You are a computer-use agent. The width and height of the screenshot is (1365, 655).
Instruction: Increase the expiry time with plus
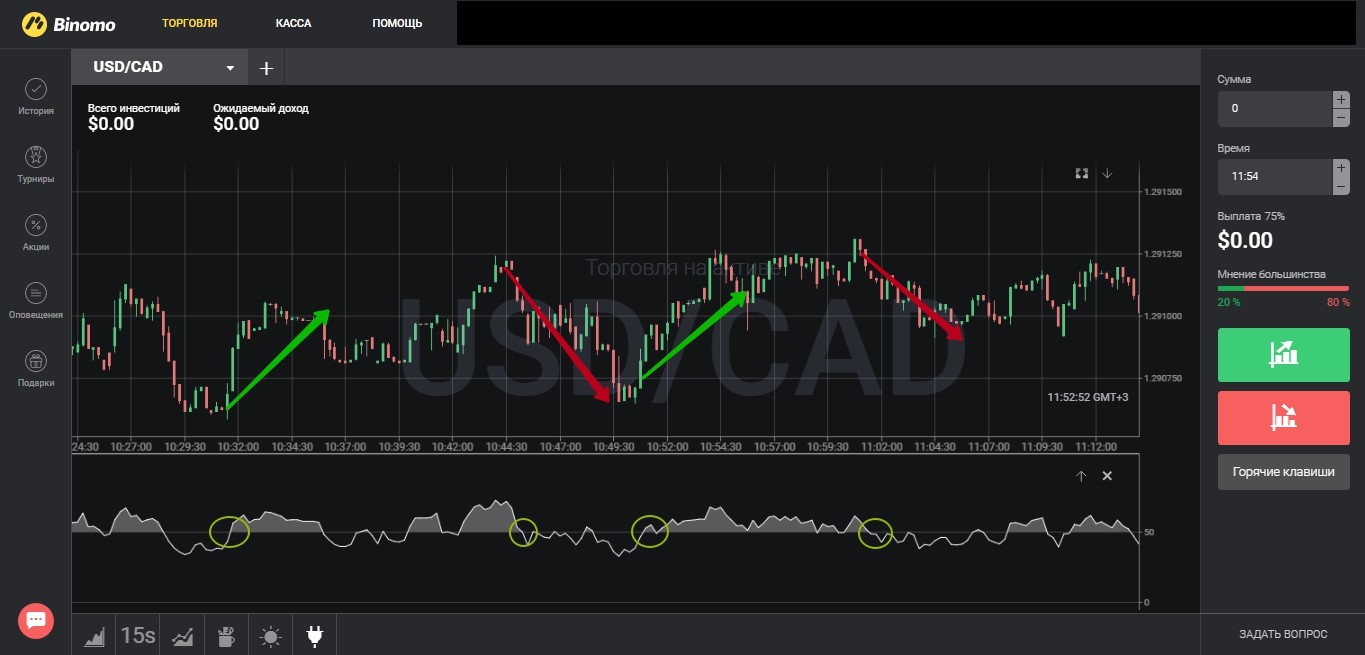tap(1341, 167)
